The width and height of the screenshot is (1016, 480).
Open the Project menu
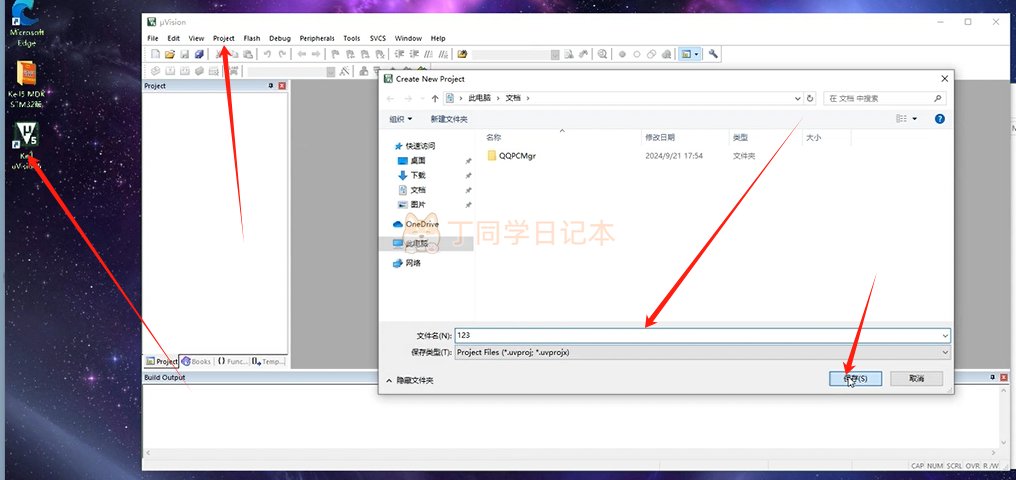coord(223,38)
